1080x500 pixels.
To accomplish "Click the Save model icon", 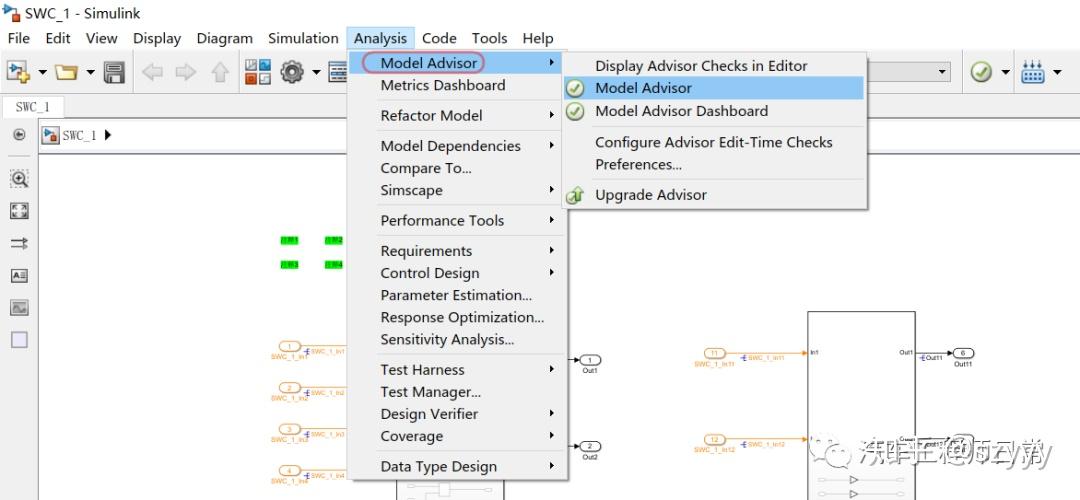I will 114,72.
